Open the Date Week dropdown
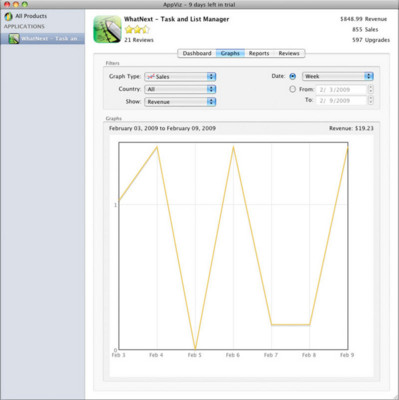This screenshot has width=399, height=400. tap(338, 76)
